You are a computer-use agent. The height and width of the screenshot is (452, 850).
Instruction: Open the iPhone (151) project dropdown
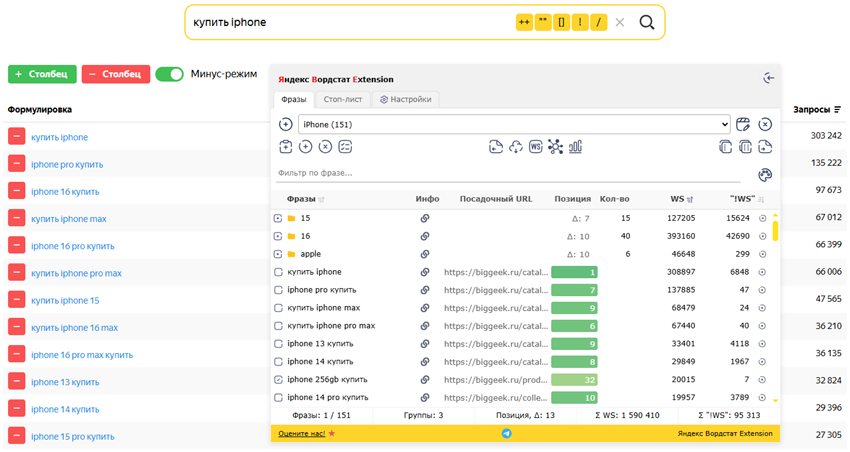click(x=514, y=124)
